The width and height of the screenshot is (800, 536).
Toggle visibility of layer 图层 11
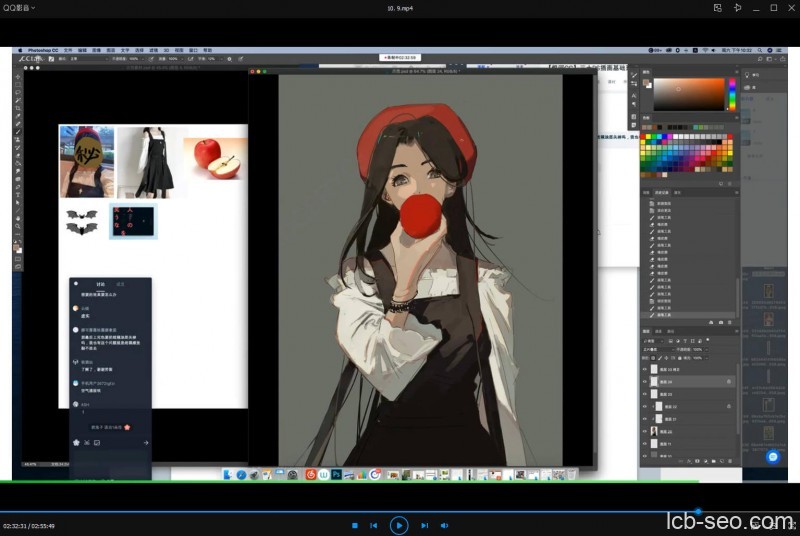645,444
